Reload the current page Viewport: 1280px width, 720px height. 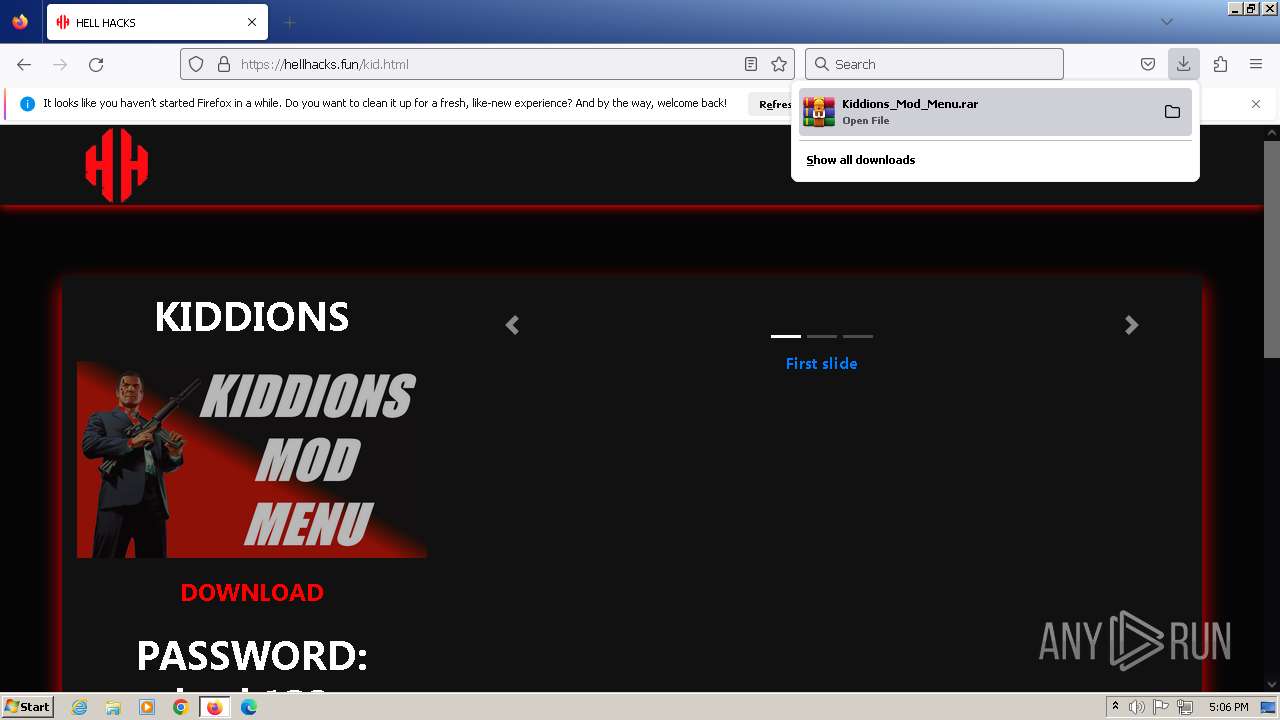point(96,64)
